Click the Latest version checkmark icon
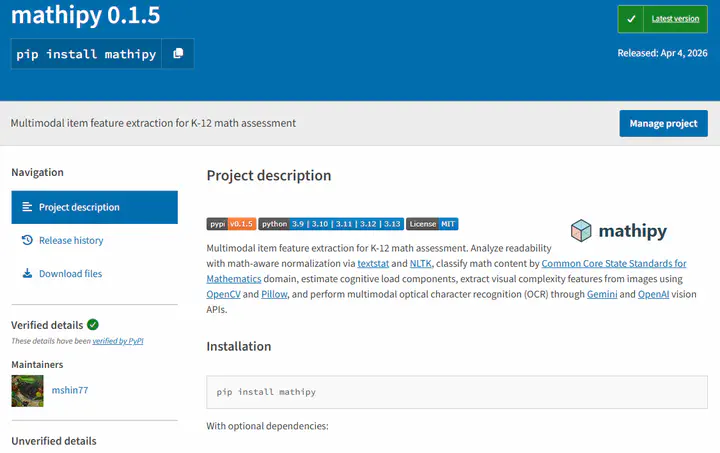This screenshot has height=453, width=720. click(631, 19)
